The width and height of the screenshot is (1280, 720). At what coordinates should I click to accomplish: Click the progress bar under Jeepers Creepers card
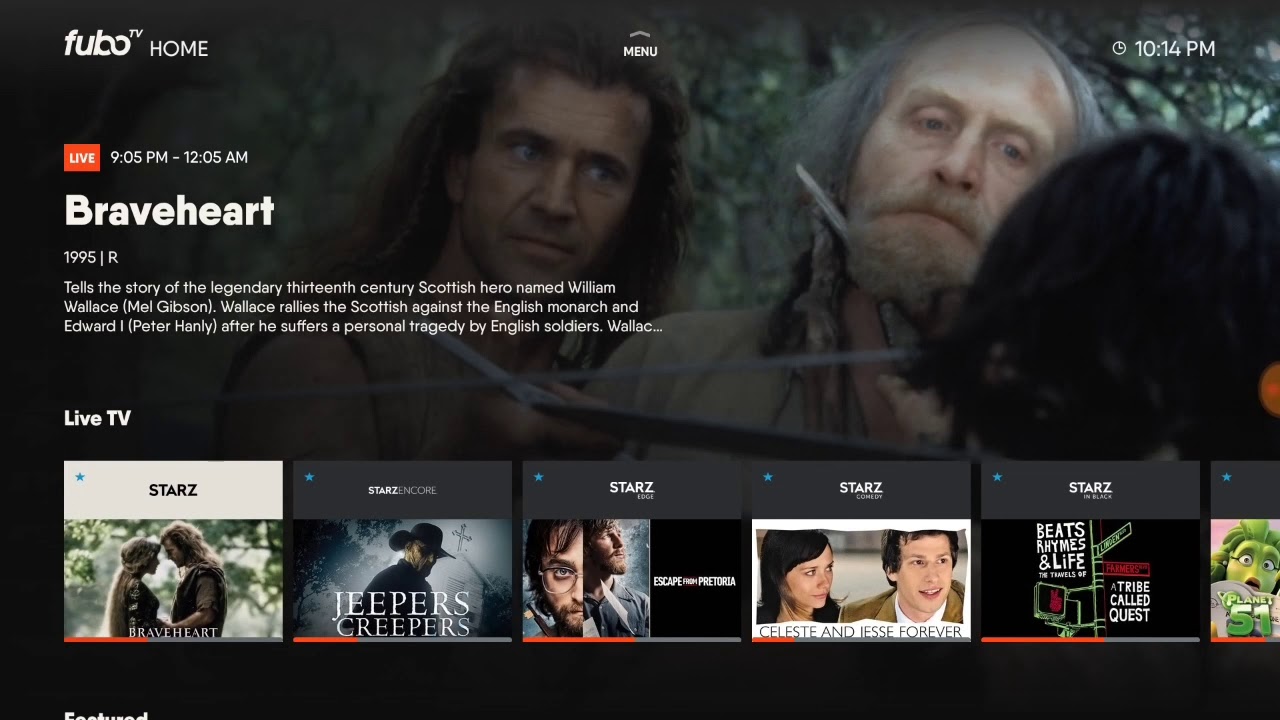[x=402, y=639]
